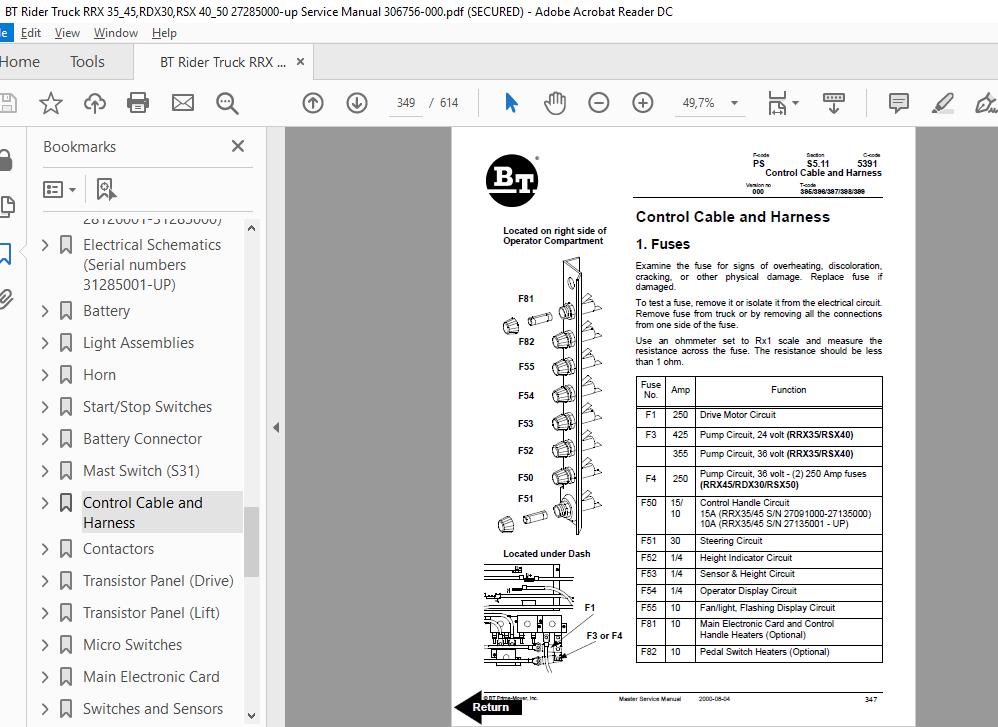998x727 pixels.
Task: Open the zoom percentage dropdown
Action: tap(734, 102)
